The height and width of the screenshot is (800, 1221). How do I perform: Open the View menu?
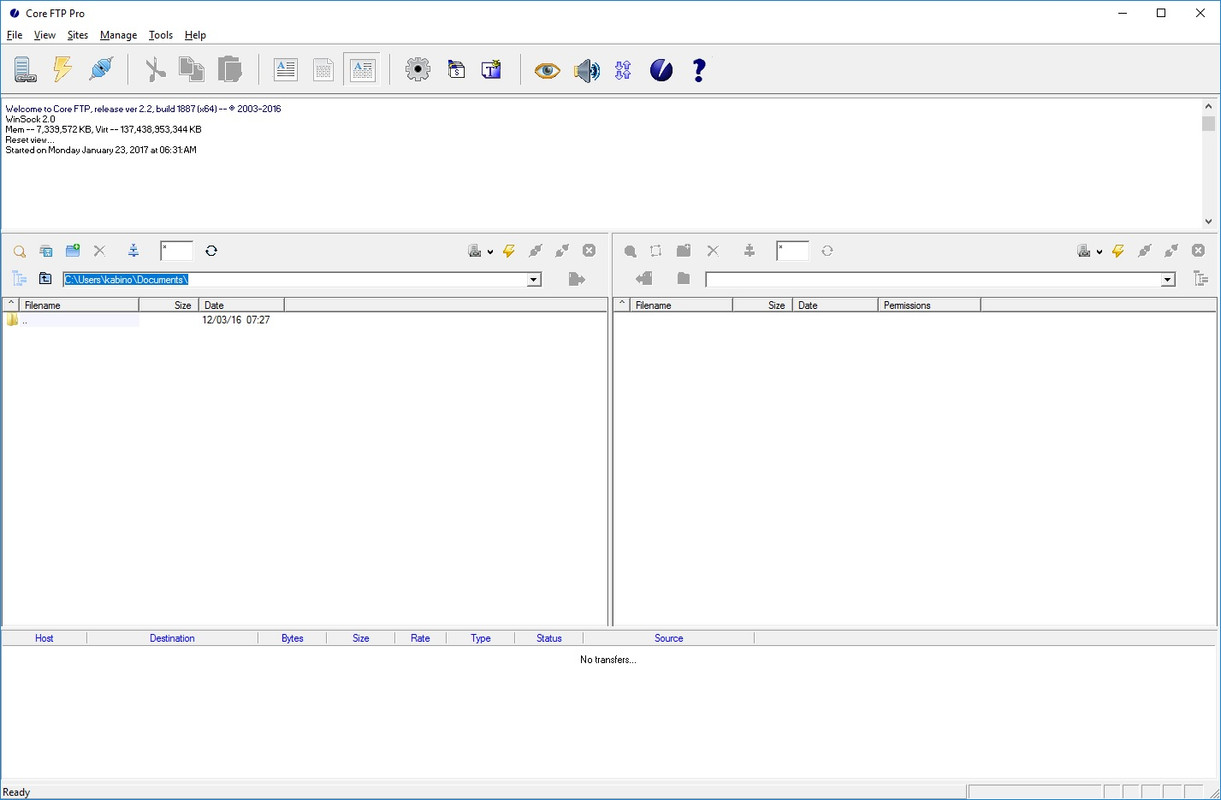pyautogui.click(x=45, y=35)
